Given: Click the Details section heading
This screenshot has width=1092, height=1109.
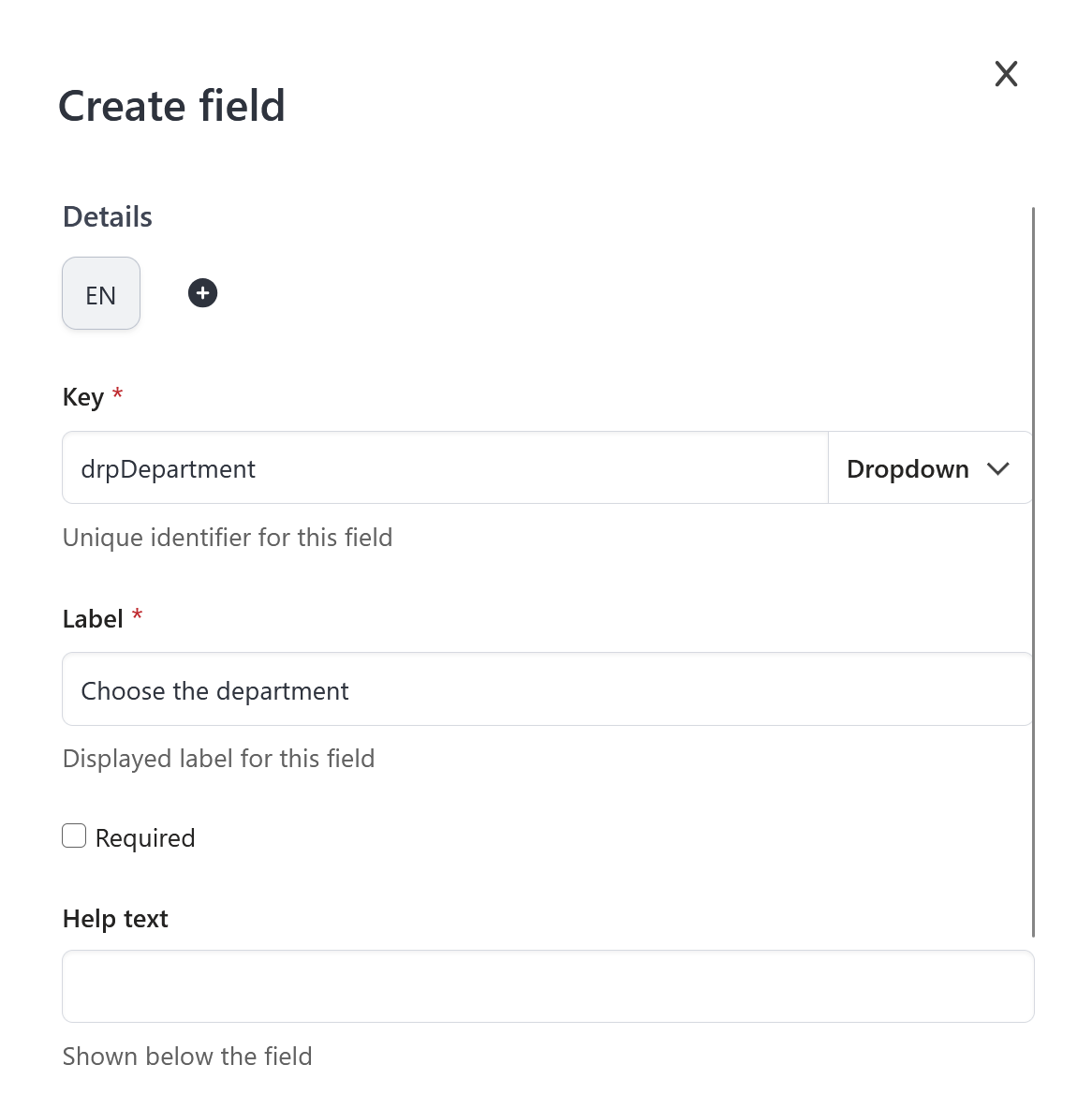Looking at the screenshot, I should 108,217.
